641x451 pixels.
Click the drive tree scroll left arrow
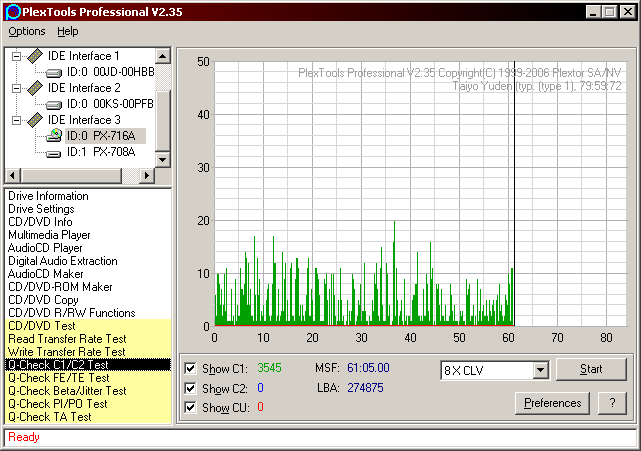(x=12, y=175)
